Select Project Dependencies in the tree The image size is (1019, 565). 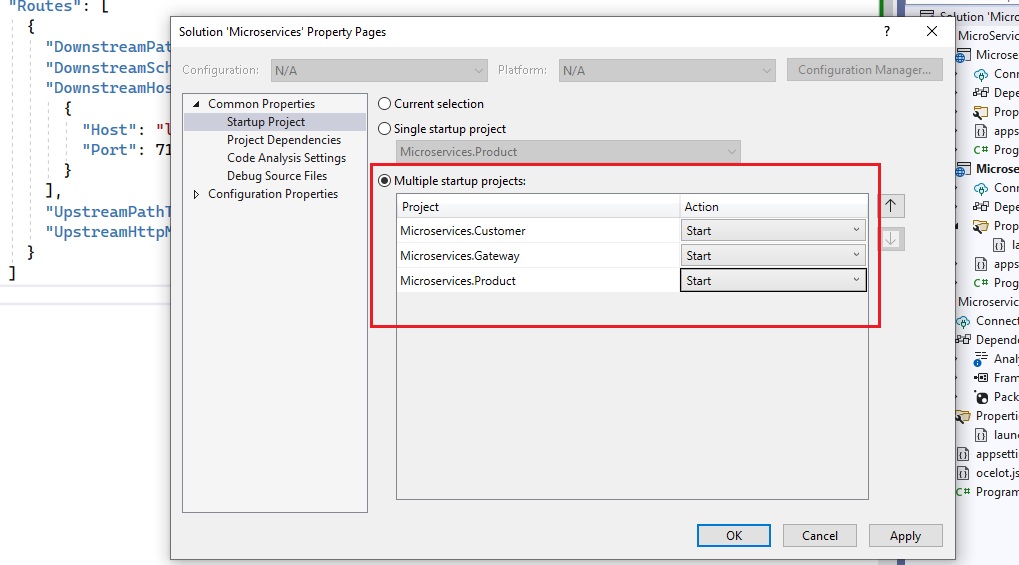(284, 140)
